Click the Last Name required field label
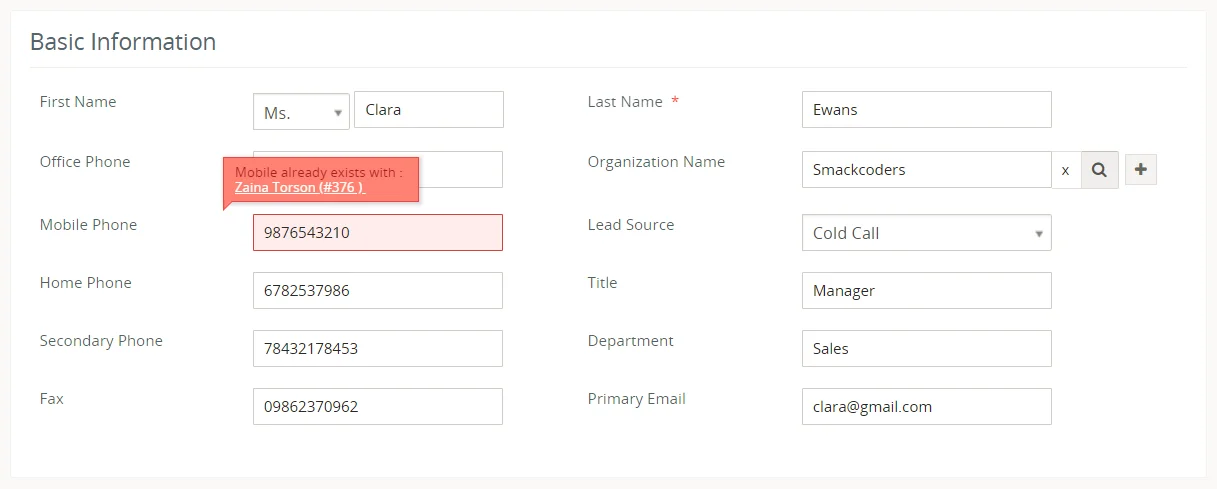Image resolution: width=1217 pixels, height=489 pixels. point(625,102)
